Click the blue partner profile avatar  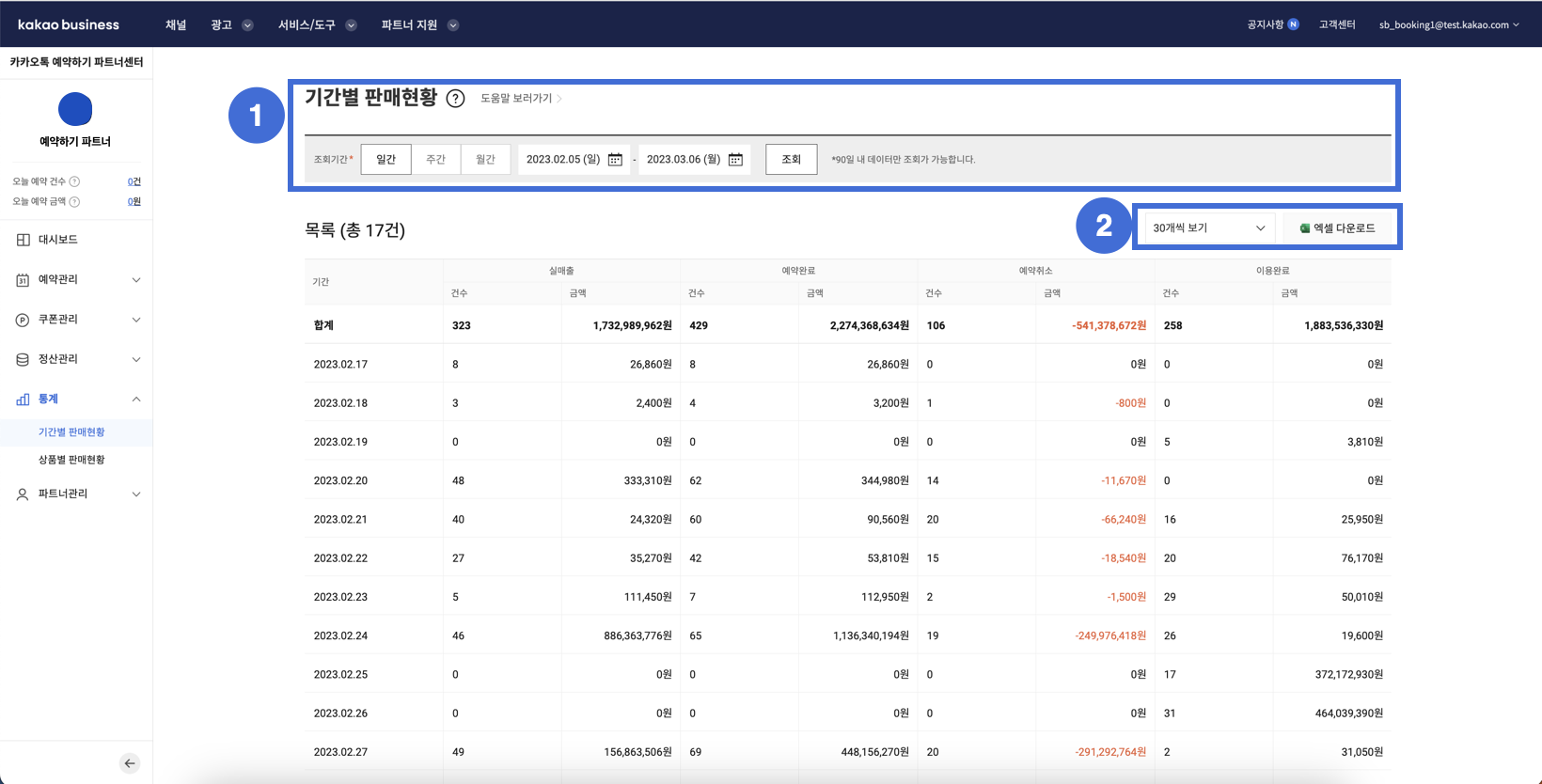(x=75, y=109)
